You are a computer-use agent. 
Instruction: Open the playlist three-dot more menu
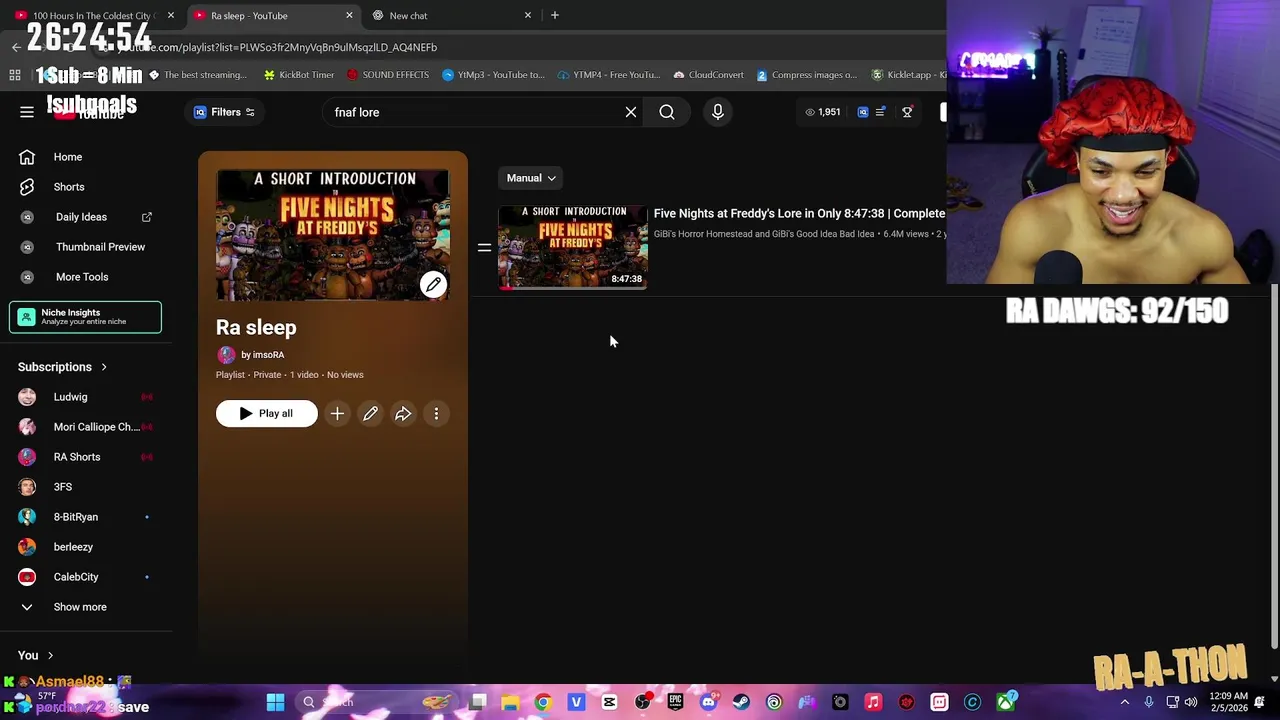(436, 414)
